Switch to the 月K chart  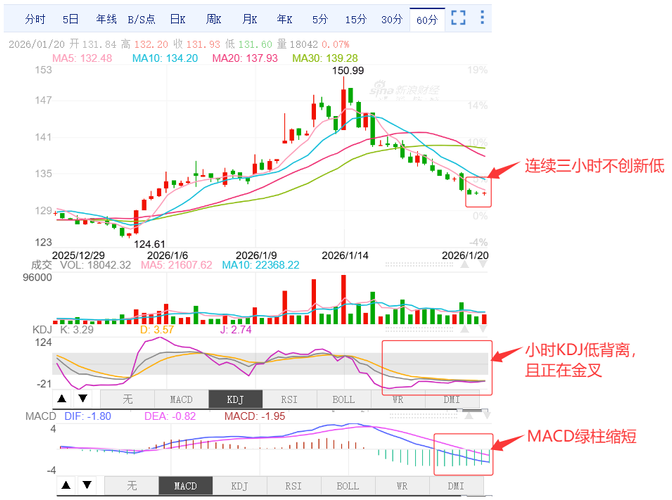coord(249,19)
